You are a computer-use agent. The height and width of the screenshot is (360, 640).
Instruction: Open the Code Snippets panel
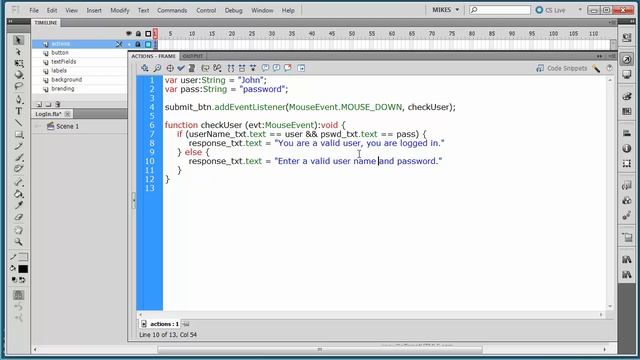pos(562,68)
